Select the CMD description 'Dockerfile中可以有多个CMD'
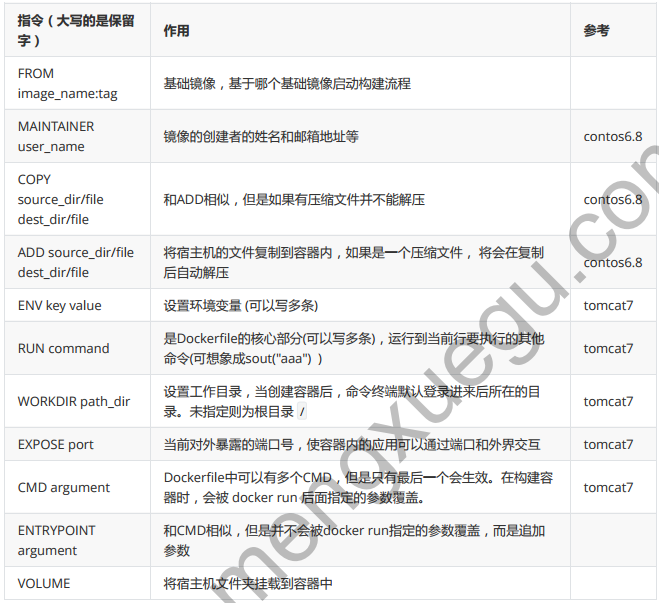Viewport: 659px width, 603px height. [x=248, y=477]
